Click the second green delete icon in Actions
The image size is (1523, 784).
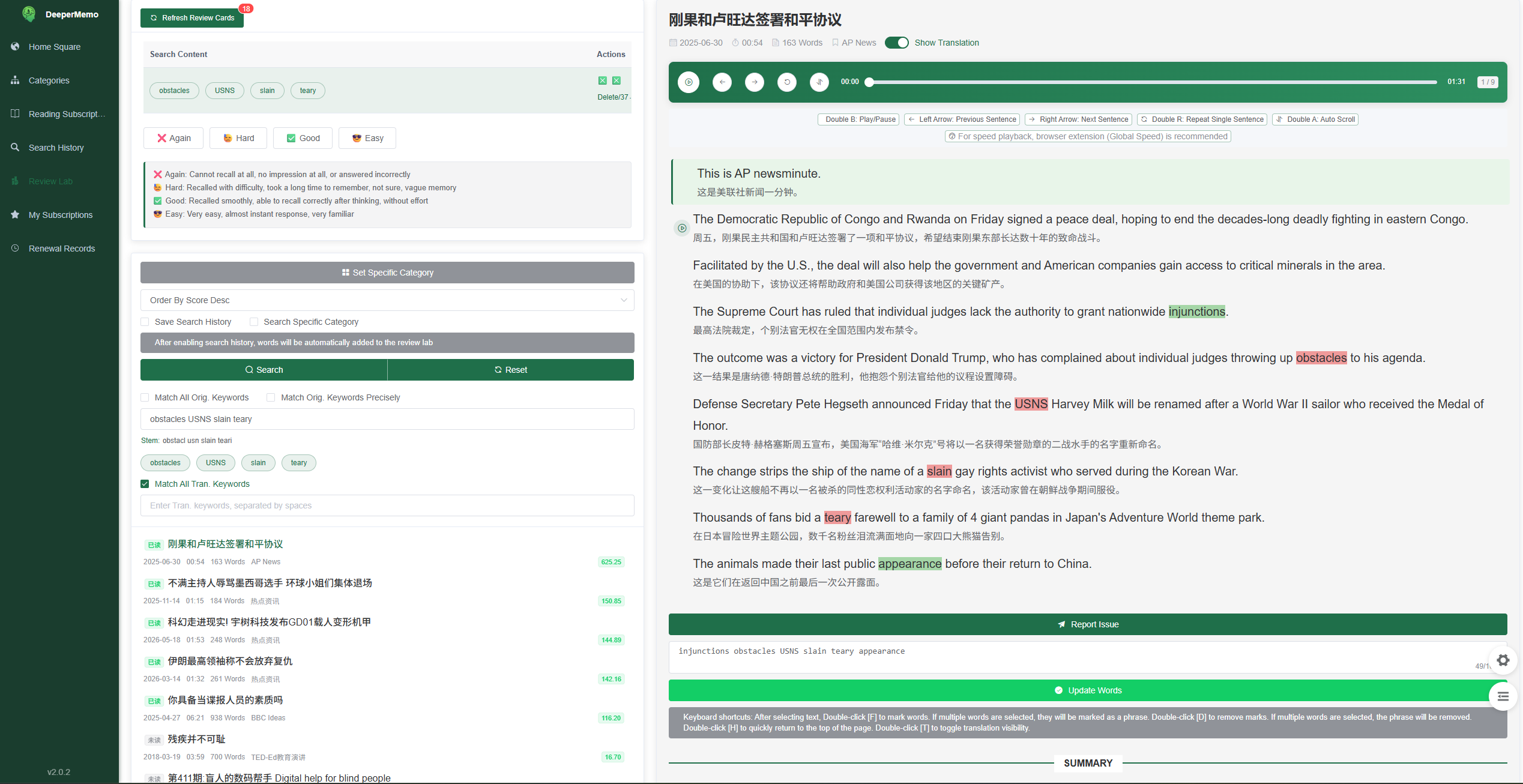(617, 80)
